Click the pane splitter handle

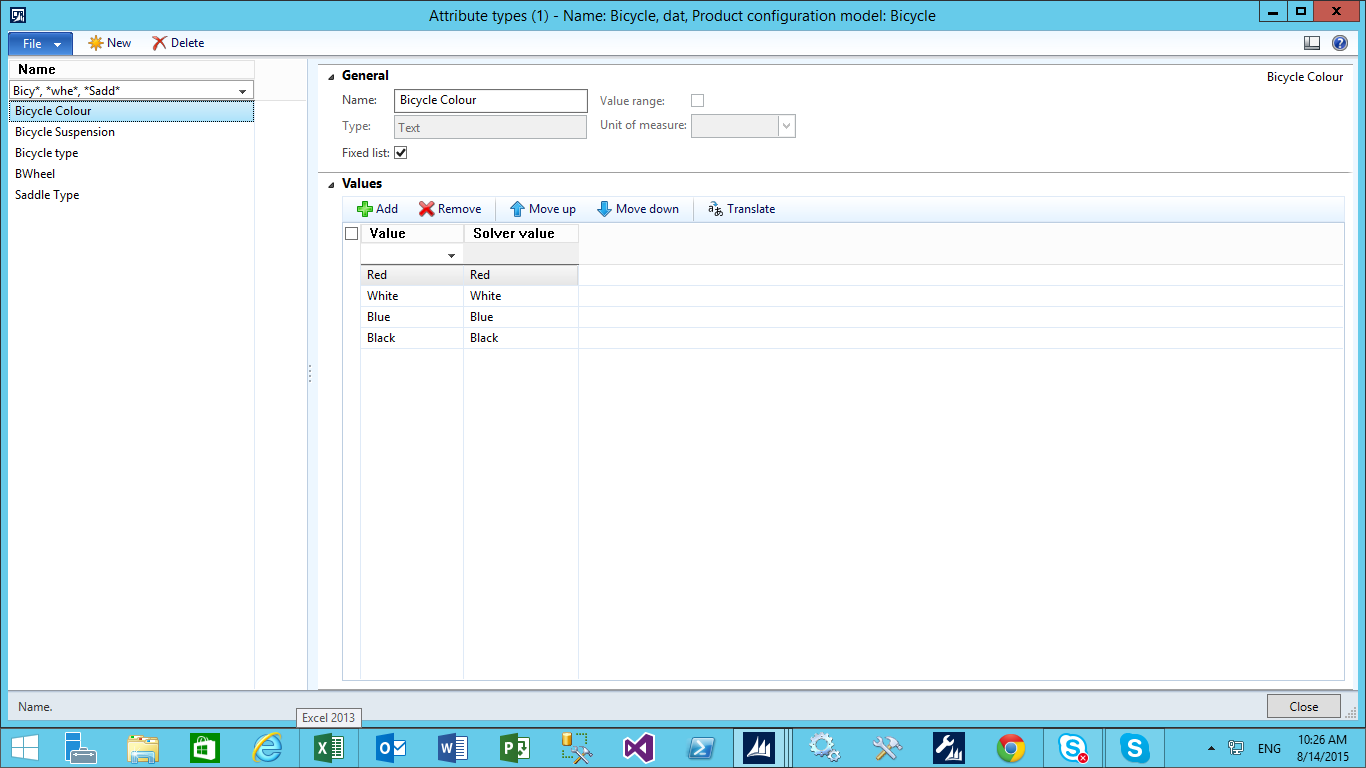(x=310, y=373)
